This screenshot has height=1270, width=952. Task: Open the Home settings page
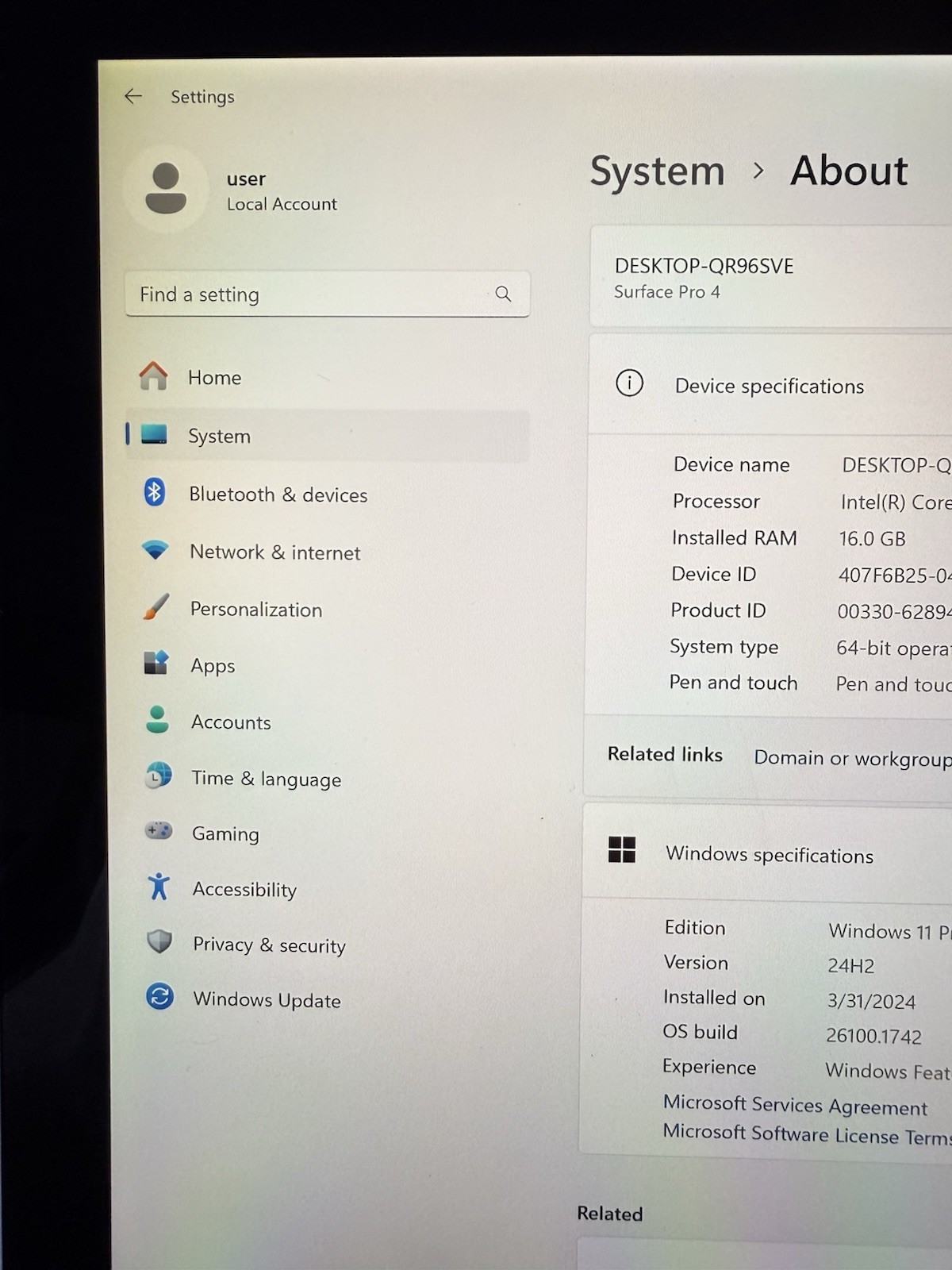click(x=327, y=377)
